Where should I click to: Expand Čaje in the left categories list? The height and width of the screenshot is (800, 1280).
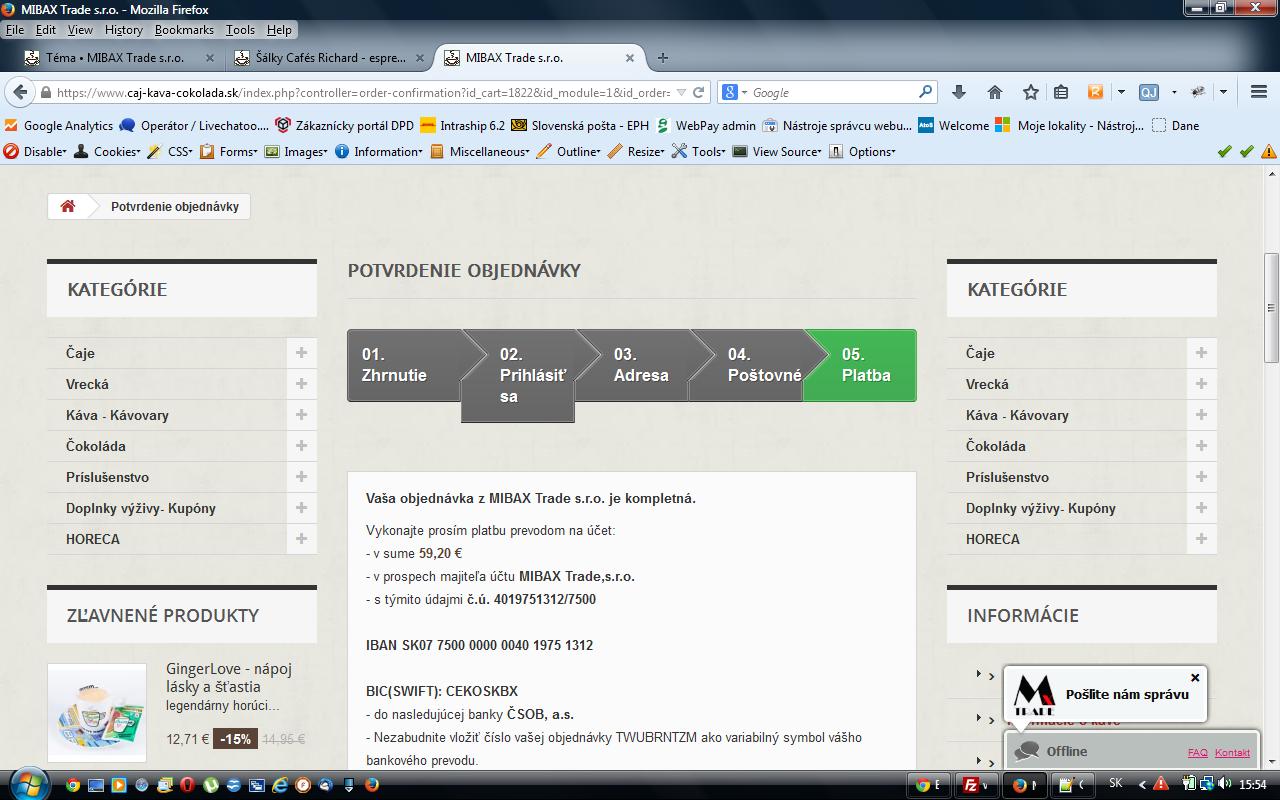click(x=301, y=353)
